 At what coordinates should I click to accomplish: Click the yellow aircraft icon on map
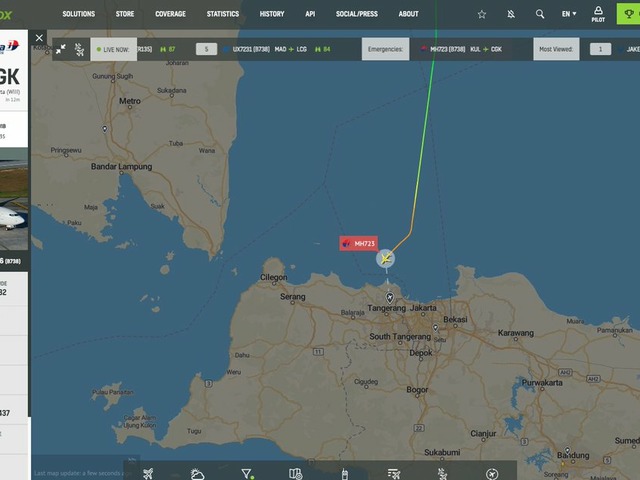[385, 258]
